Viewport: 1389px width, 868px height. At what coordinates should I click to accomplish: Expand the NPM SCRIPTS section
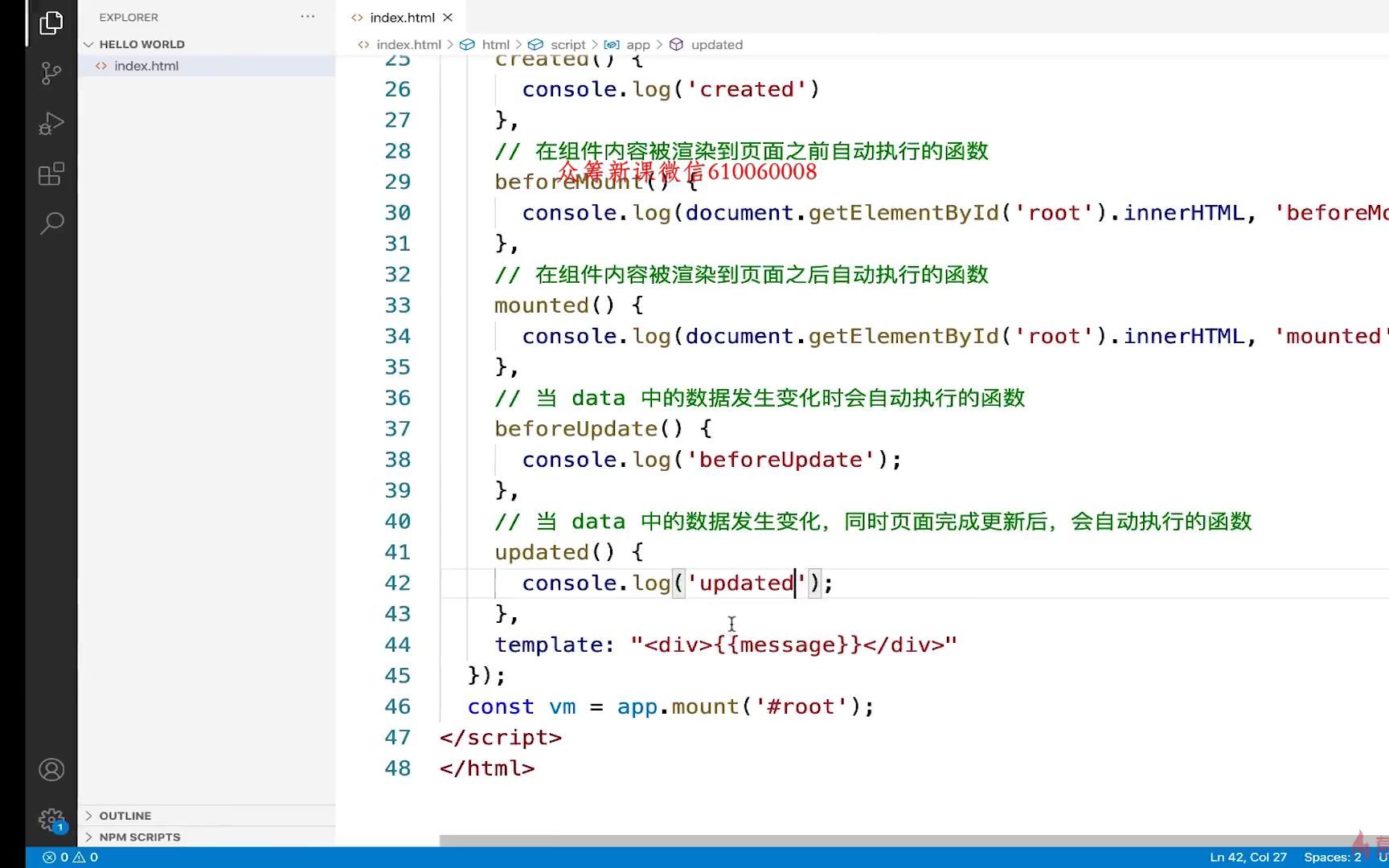coord(139,837)
